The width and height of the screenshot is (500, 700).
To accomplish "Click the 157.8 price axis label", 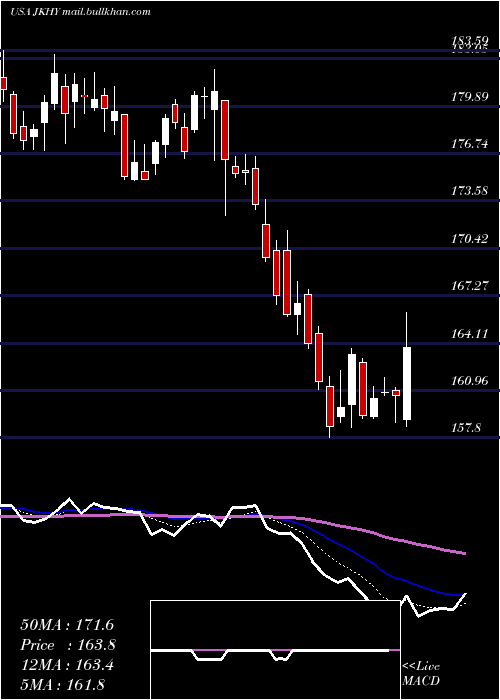I will point(467,428).
